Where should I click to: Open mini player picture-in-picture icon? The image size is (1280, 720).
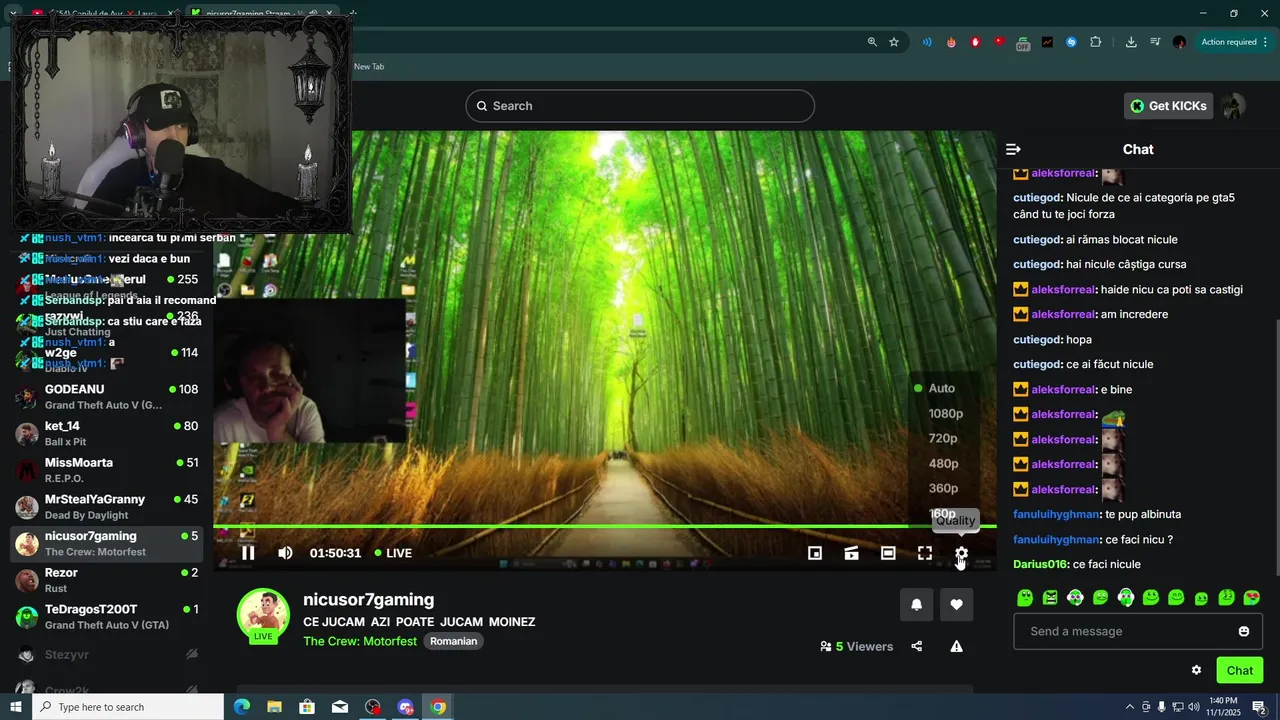click(815, 553)
